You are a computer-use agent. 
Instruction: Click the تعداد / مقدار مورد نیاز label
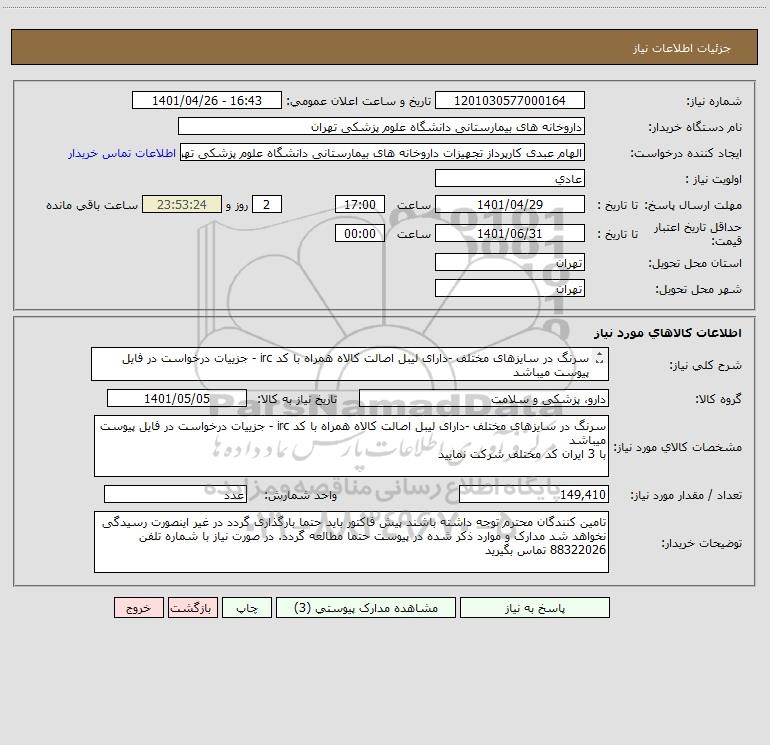(x=686, y=495)
